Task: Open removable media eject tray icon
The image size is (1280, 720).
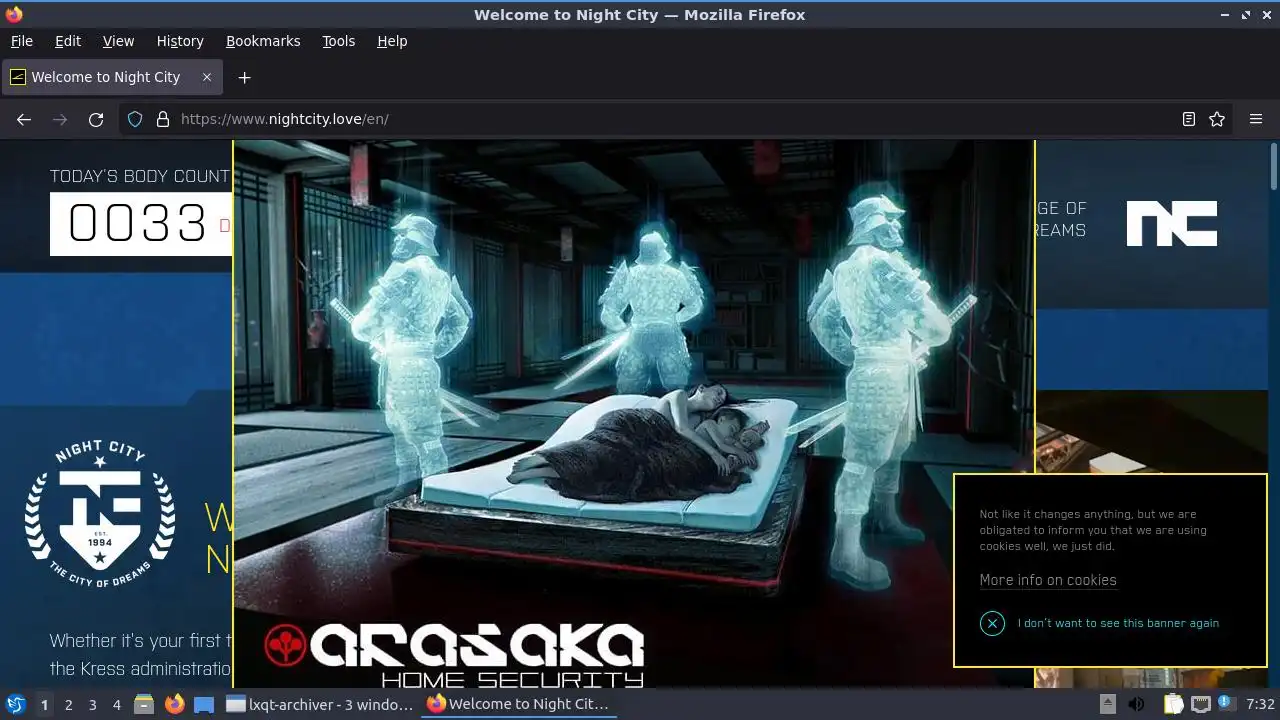Action: tap(1107, 704)
